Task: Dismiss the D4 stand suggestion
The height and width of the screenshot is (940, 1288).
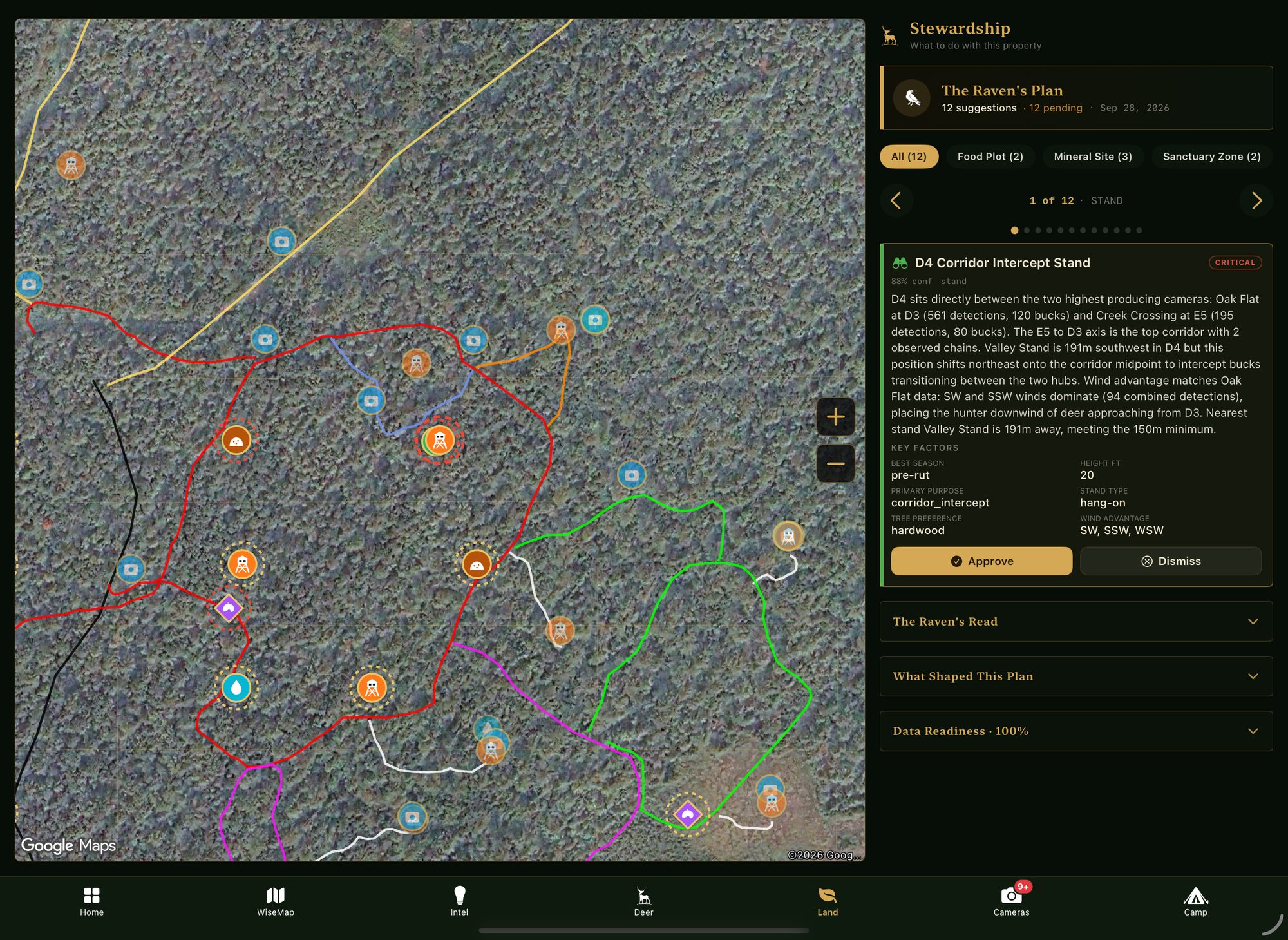Action: (1170, 561)
